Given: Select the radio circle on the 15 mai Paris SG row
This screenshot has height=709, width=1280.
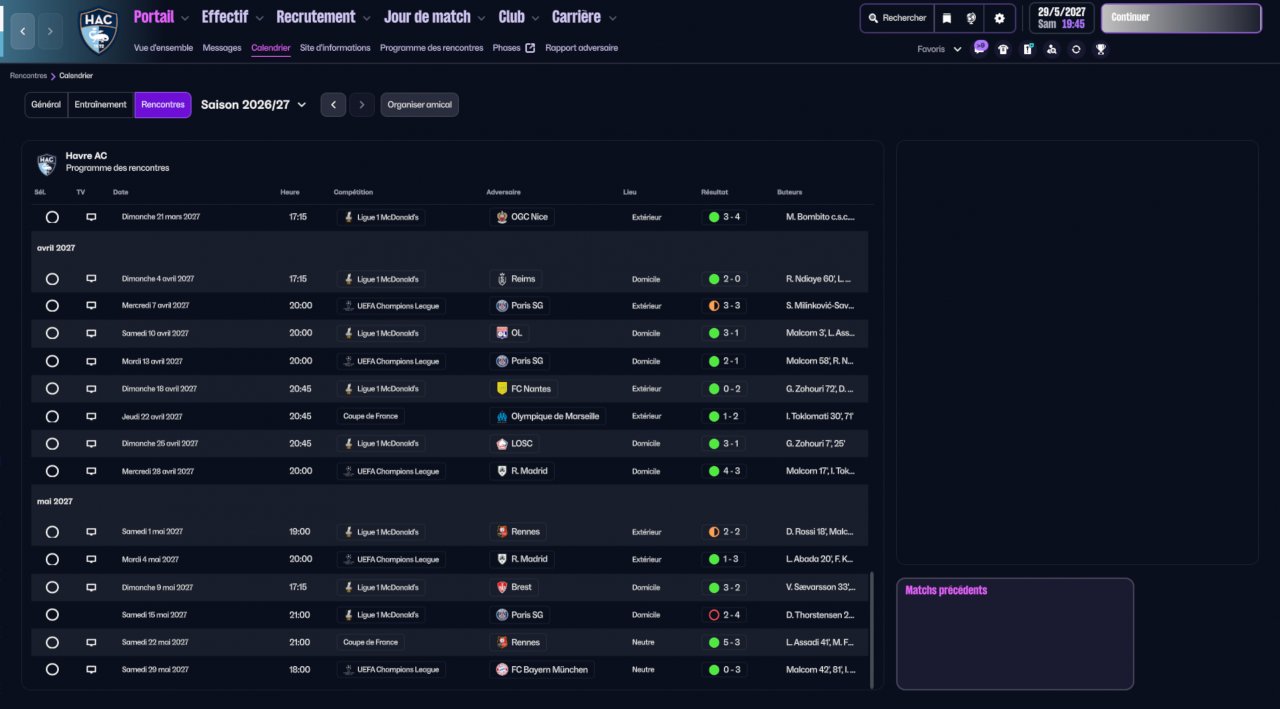Looking at the screenshot, I should click(52, 615).
